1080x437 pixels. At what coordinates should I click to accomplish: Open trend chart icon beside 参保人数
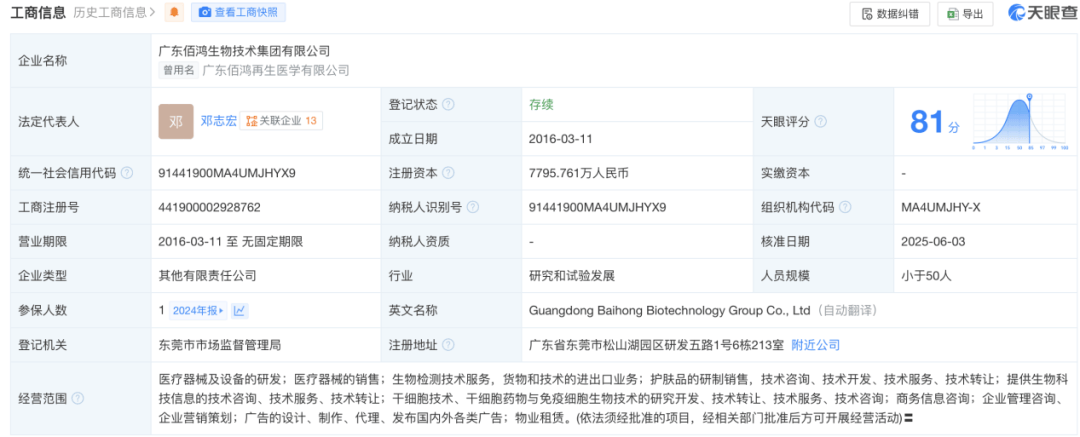coord(240,311)
